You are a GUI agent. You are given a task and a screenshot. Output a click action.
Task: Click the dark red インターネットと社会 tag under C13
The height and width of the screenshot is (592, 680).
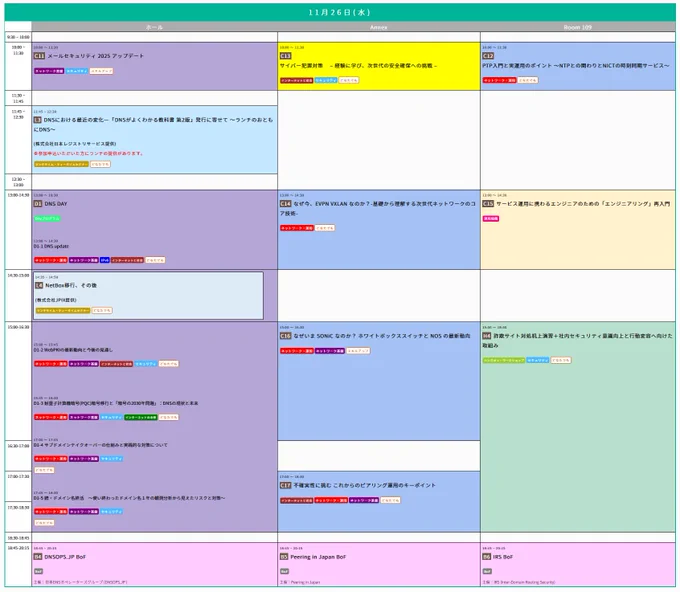click(x=297, y=80)
